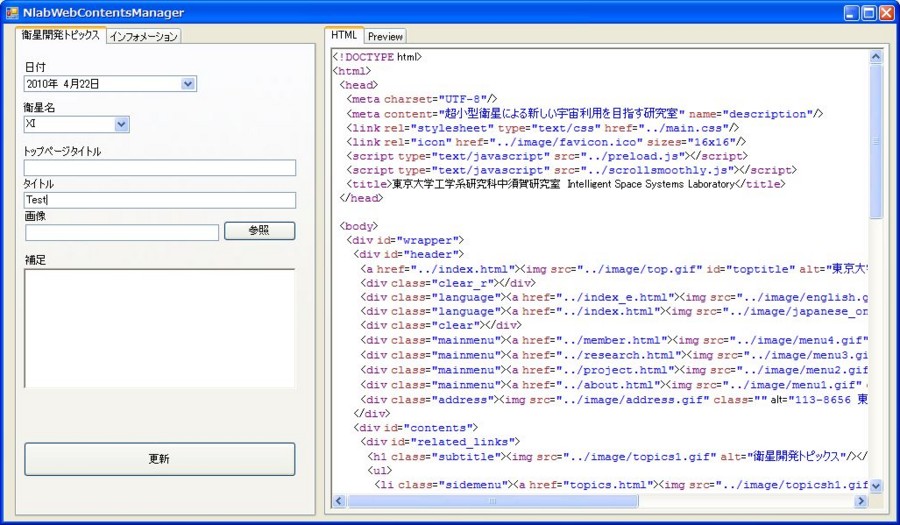Click the 画像 path input field
900x525 pixels.
click(122, 232)
